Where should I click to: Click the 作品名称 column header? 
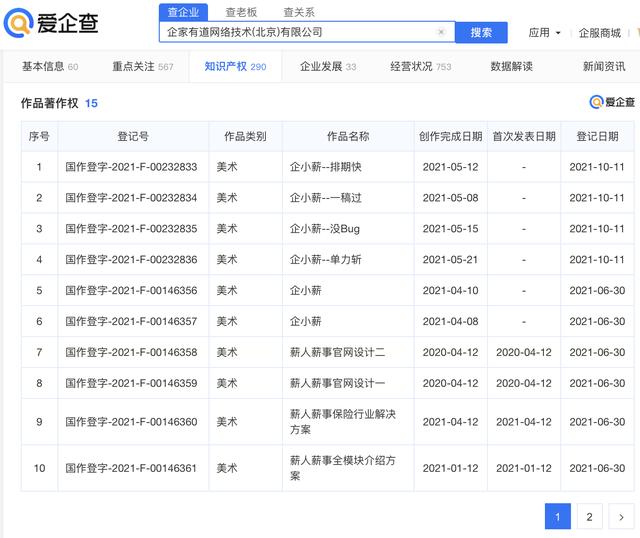[x=348, y=136]
